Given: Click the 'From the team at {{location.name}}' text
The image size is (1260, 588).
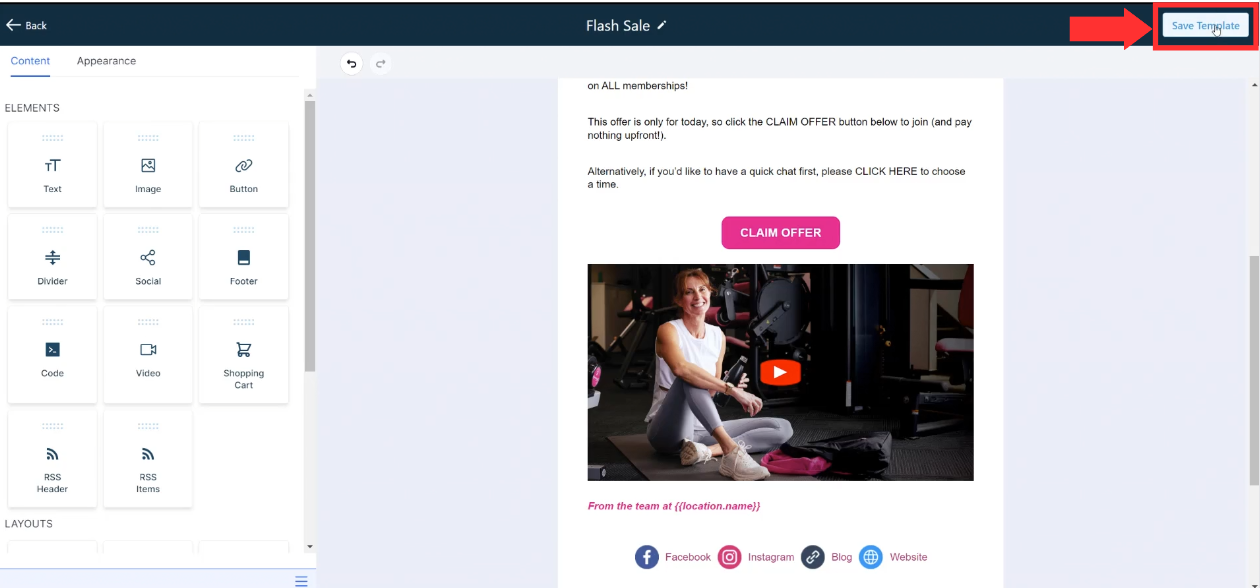Looking at the screenshot, I should 674,506.
